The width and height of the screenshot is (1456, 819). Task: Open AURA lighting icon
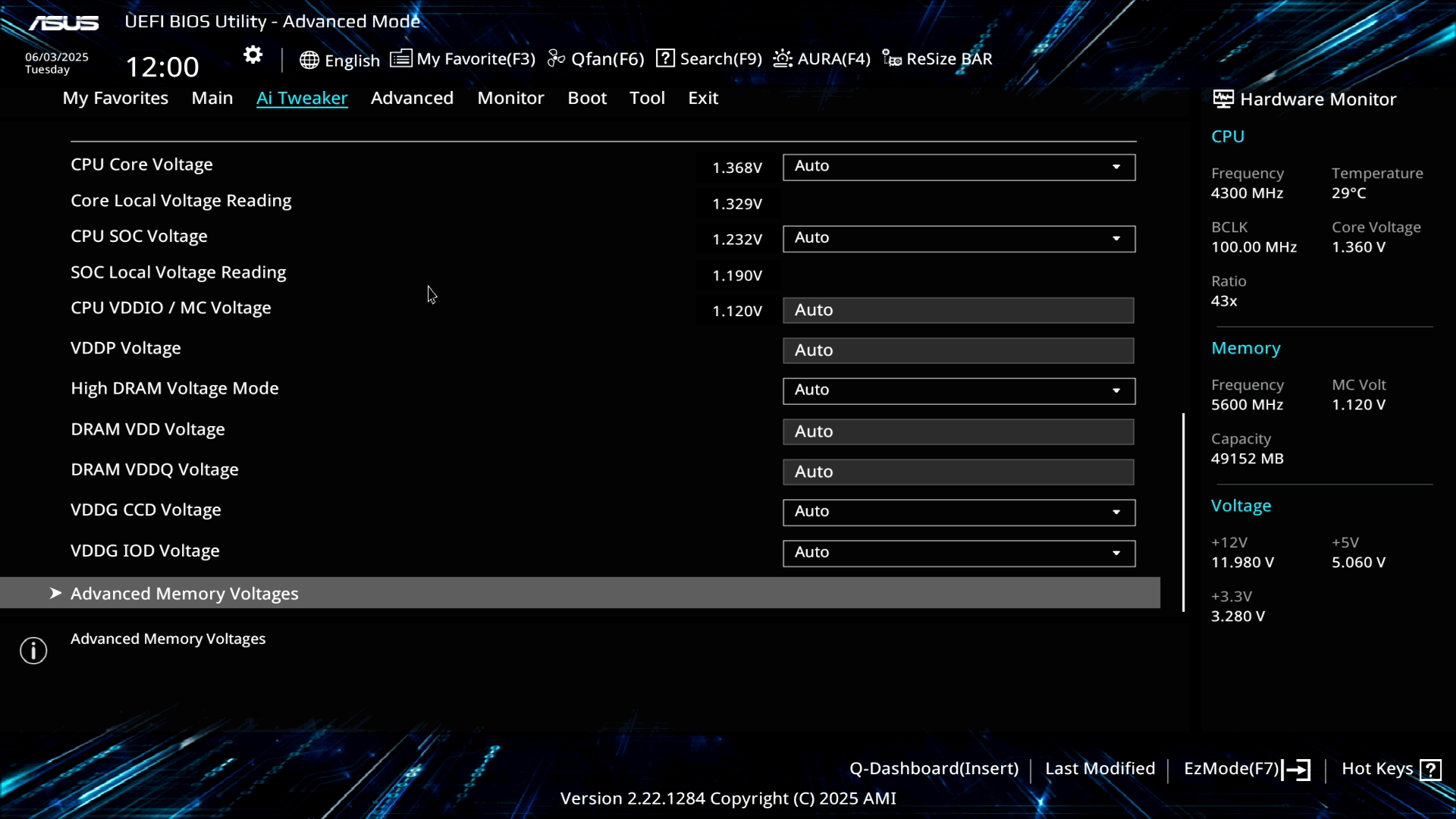(x=783, y=58)
